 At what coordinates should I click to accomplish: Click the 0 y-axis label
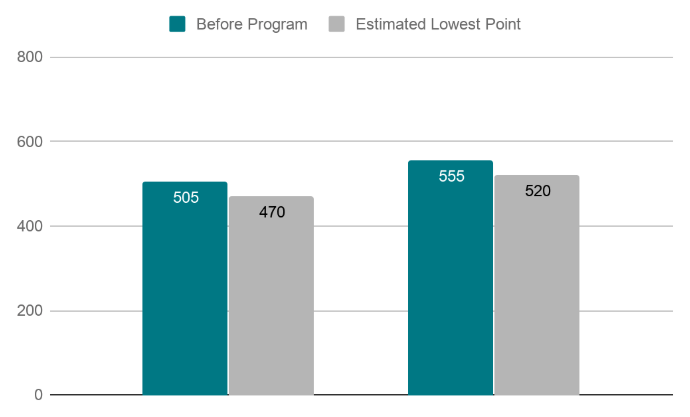pyautogui.click(x=38, y=395)
